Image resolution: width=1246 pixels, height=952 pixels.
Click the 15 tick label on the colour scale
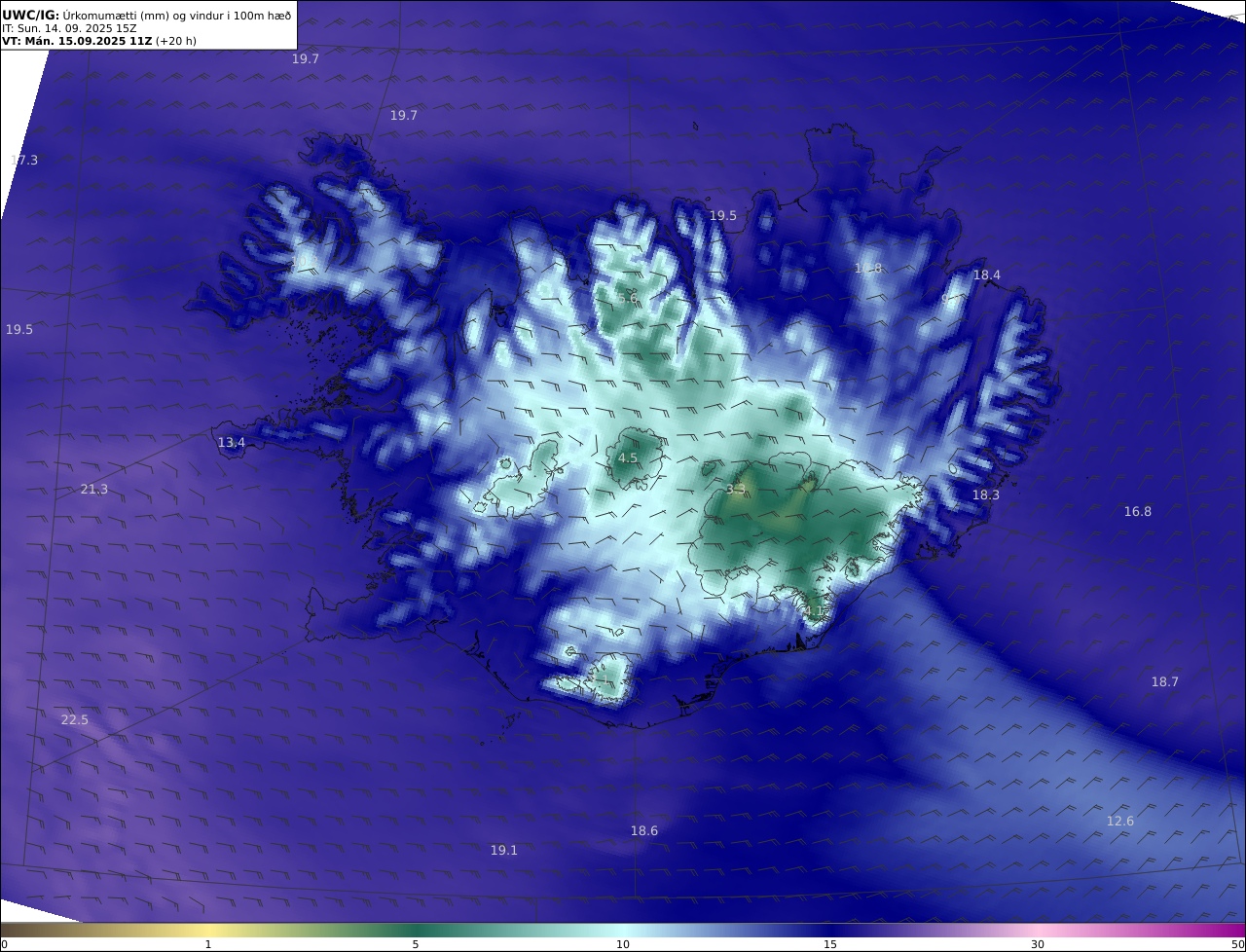click(830, 944)
